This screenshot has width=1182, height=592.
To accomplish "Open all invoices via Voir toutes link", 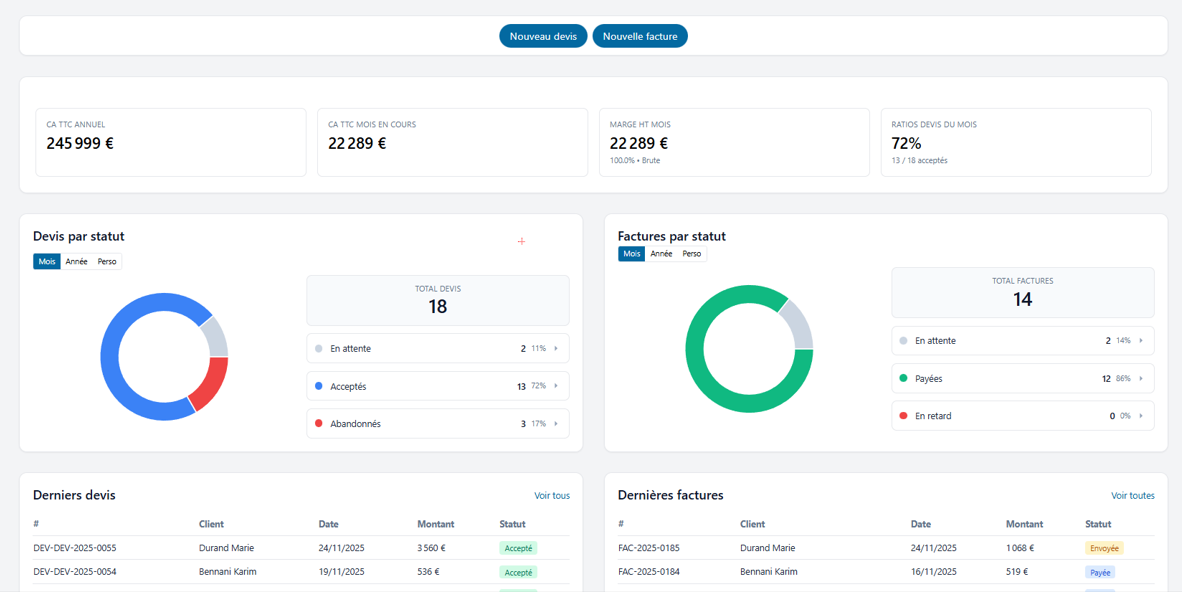I will click(x=1131, y=495).
